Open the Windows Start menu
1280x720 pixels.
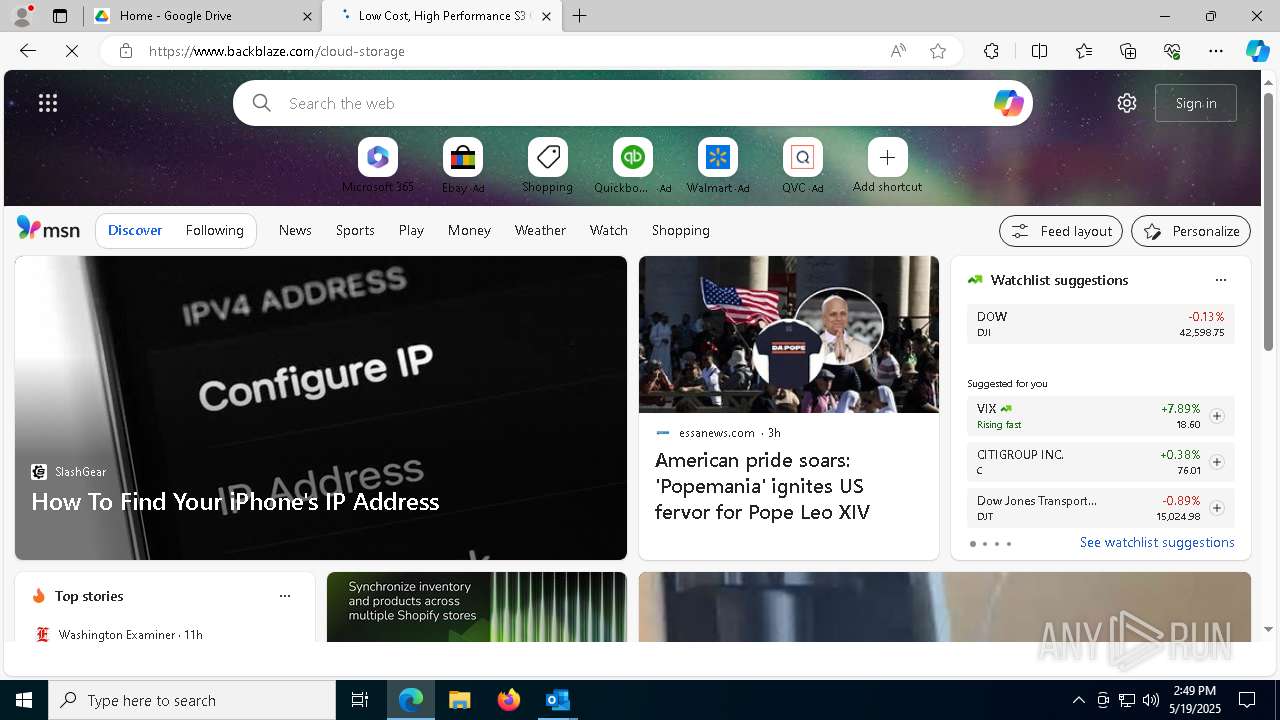(24, 700)
